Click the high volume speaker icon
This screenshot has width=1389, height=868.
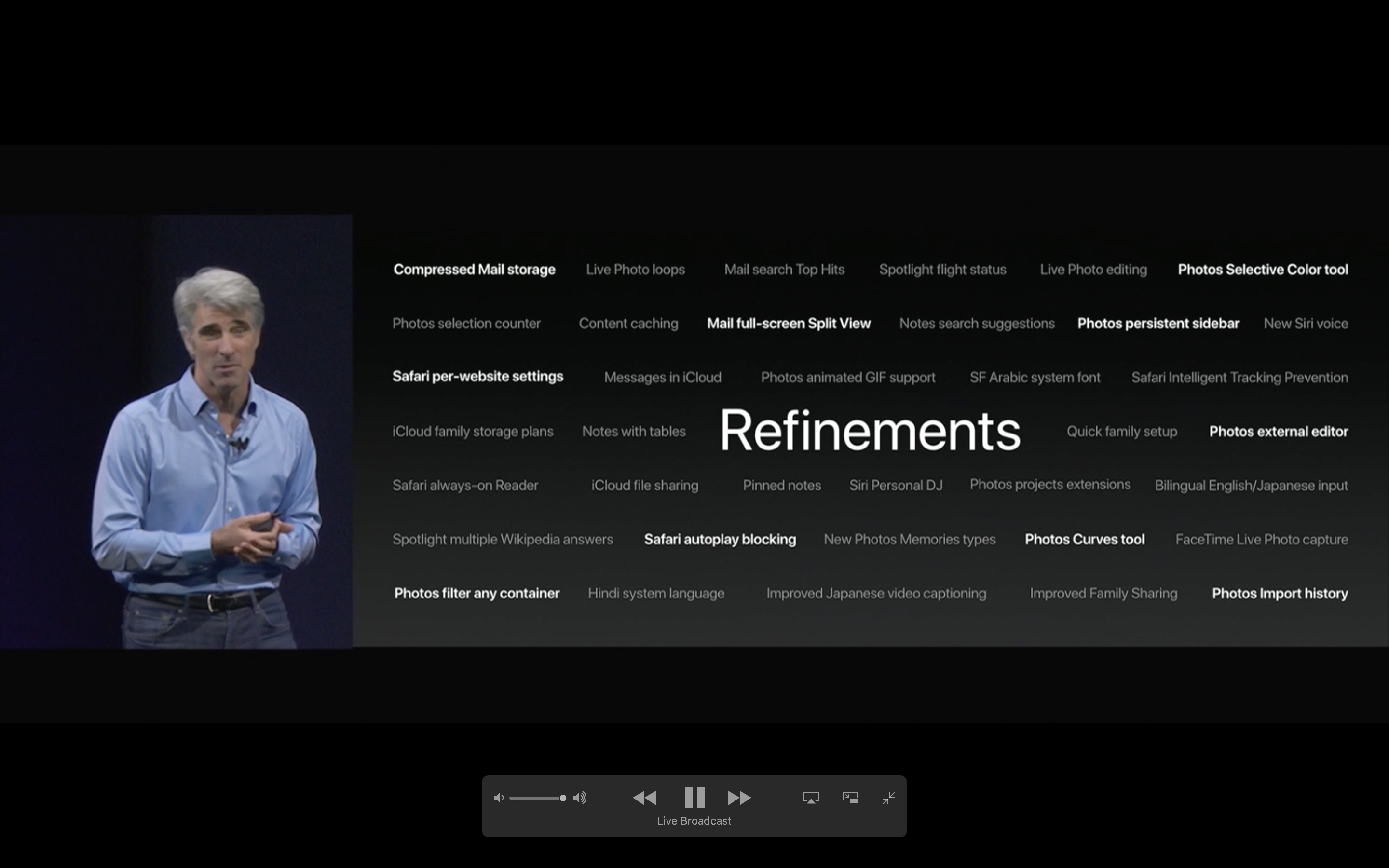[x=580, y=798]
